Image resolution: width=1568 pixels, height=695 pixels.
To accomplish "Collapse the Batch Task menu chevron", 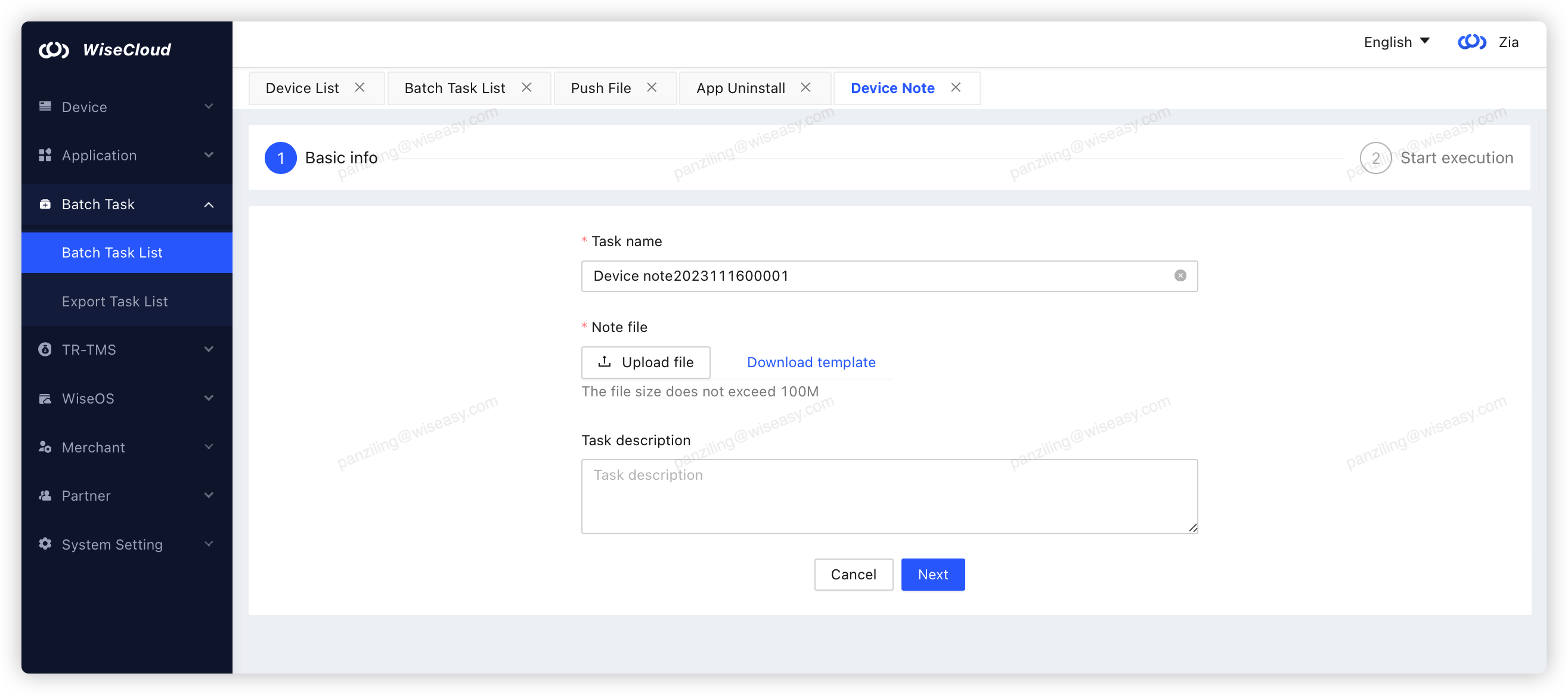I will click(209, 204).
